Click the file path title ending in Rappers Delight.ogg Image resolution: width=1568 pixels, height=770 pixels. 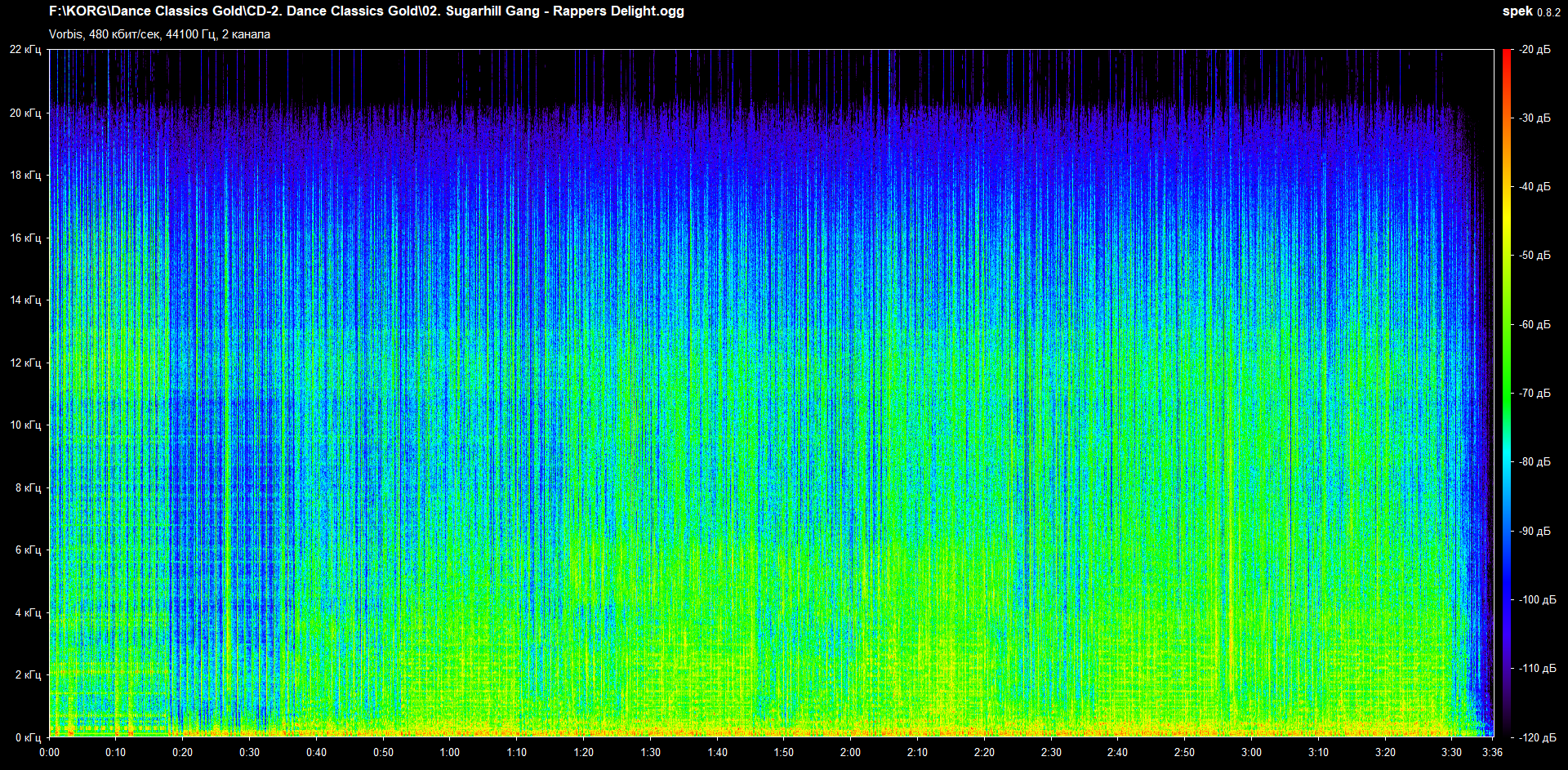pyautogui.click(x=367, y=11)
